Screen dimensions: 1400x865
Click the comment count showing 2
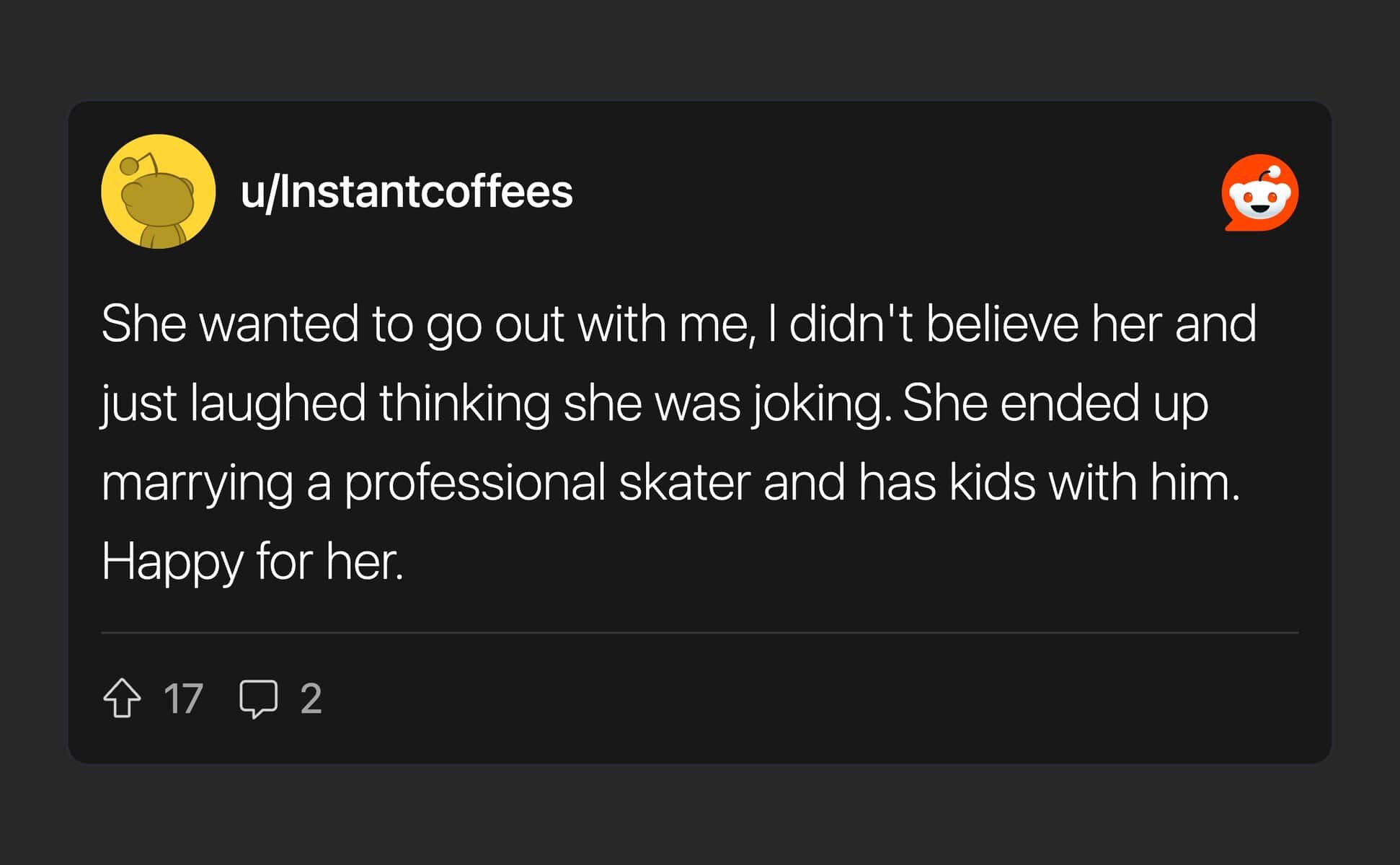click(311, 698)
